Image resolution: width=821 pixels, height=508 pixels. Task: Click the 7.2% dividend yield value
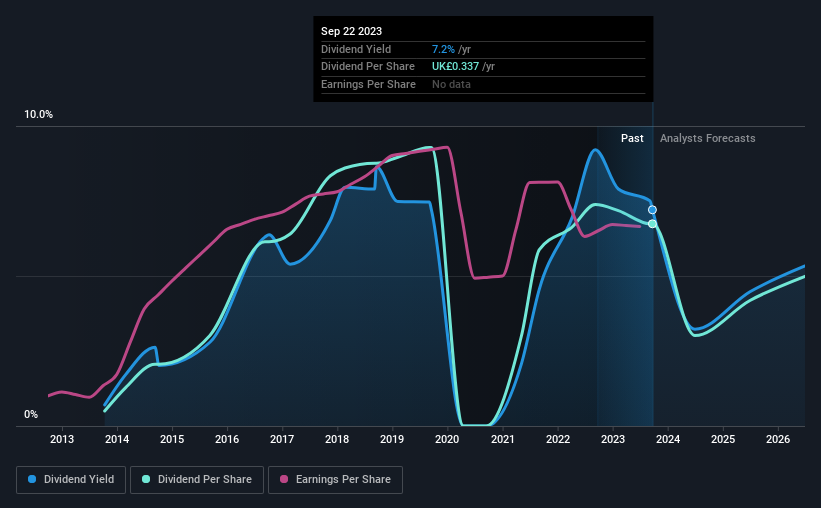coord(443,49)
